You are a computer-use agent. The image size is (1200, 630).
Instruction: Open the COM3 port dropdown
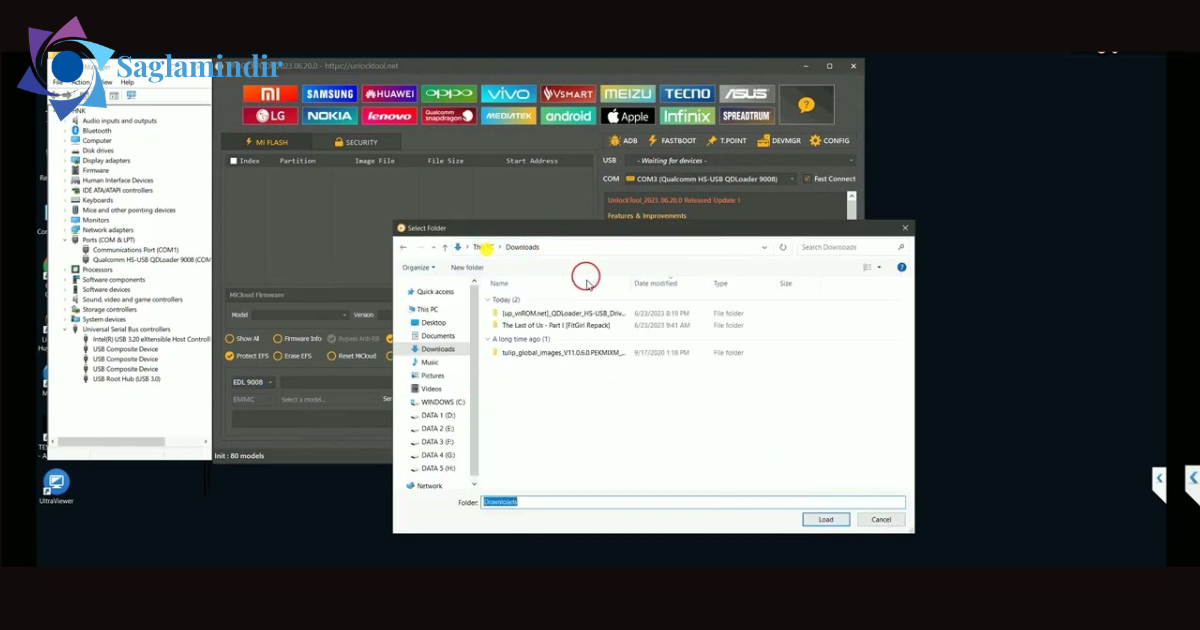click(710, 179)
